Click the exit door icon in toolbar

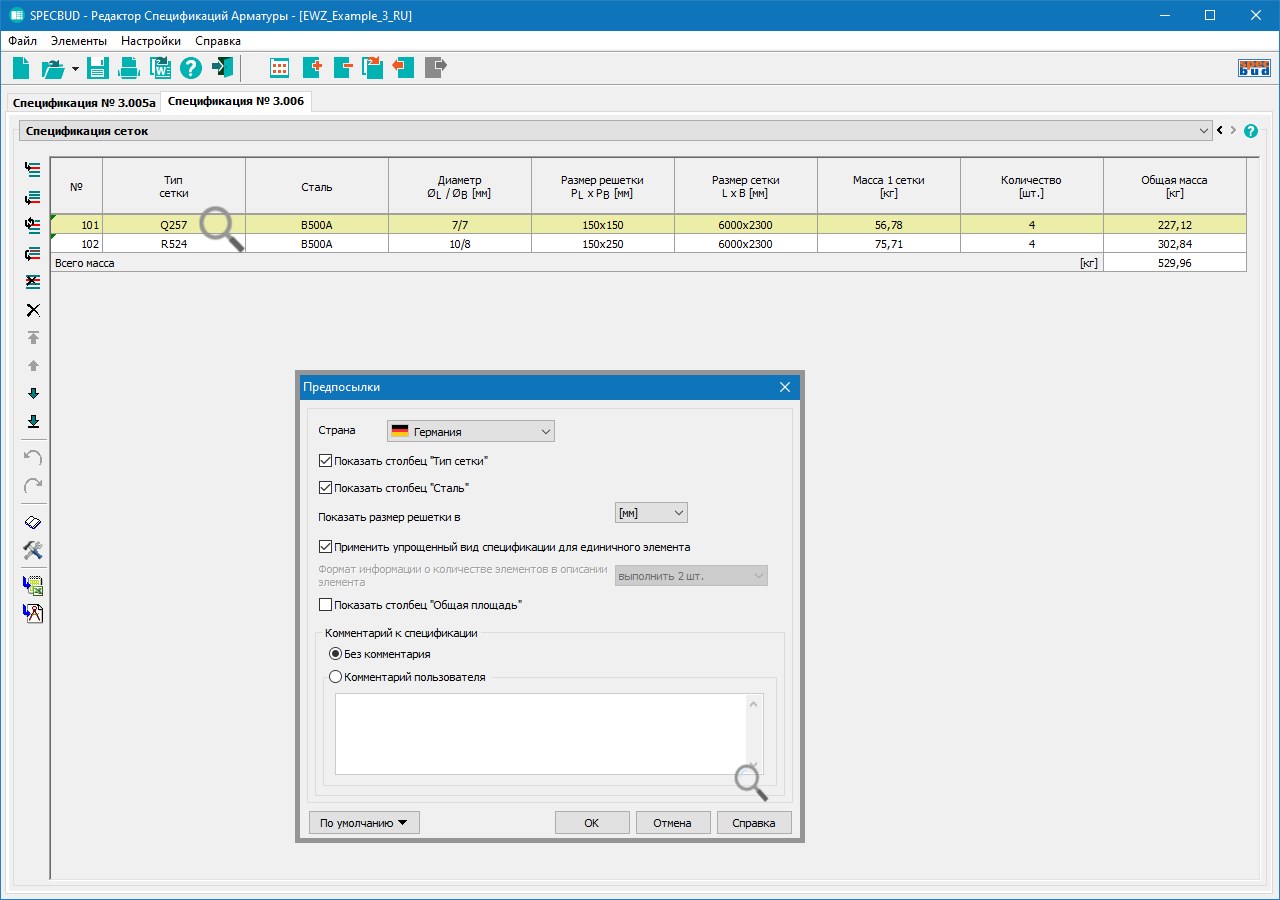(222, 68)
